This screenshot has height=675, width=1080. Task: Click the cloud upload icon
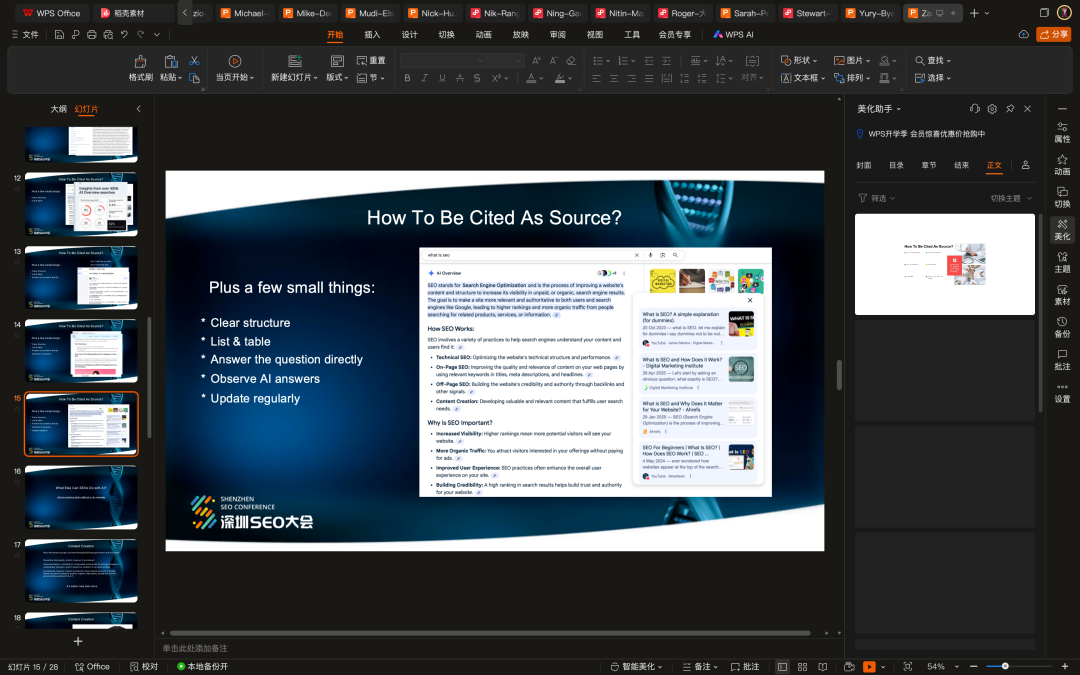click(x=1024, y=34)
